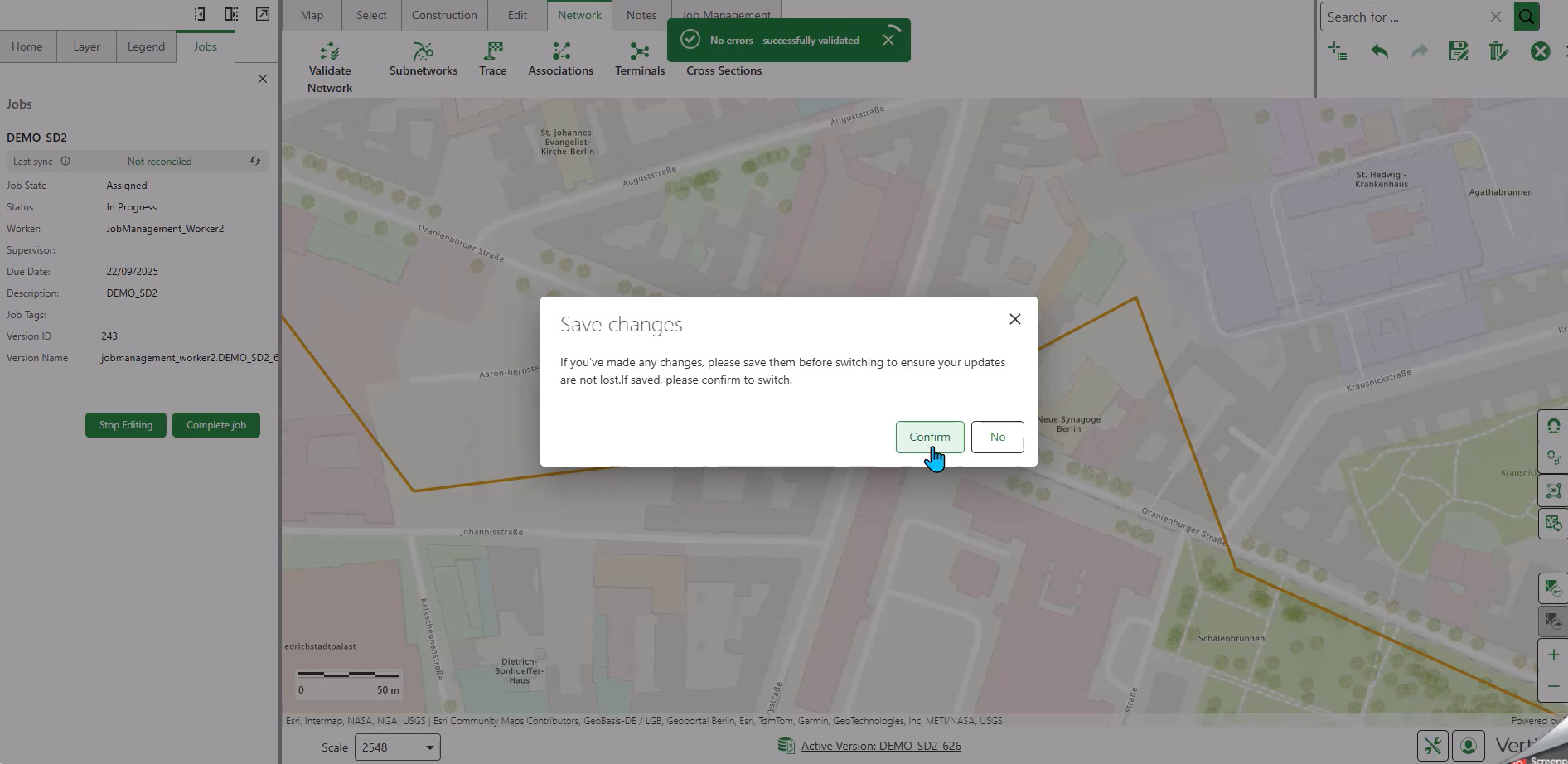Click the save edits floppy icon
1568x764 pixels.
[x=1458, y=51]
